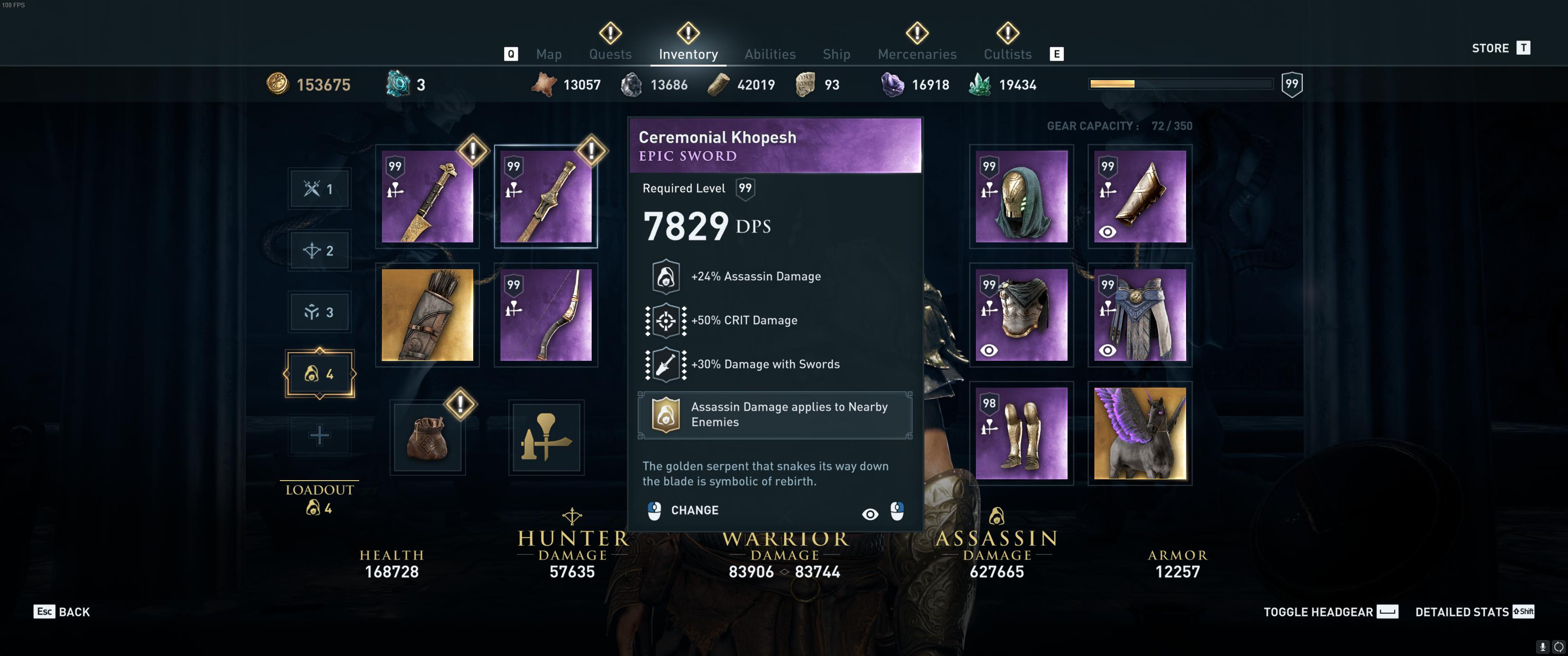
Task: Toggle eye icon in Khopesh tooltip
Action: tap(870, 514)
